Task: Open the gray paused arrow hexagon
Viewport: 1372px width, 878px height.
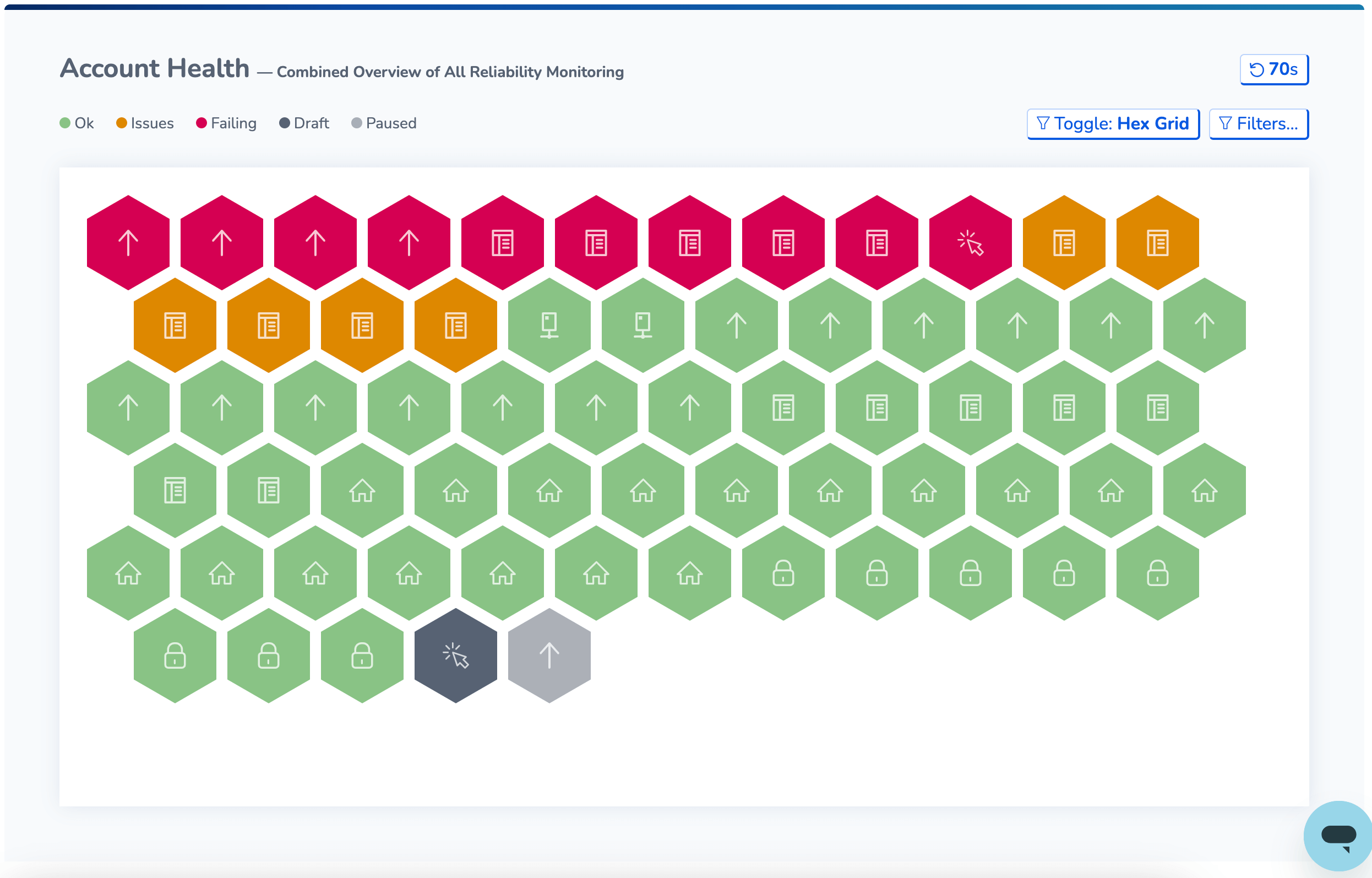Action: click(549, 655)
